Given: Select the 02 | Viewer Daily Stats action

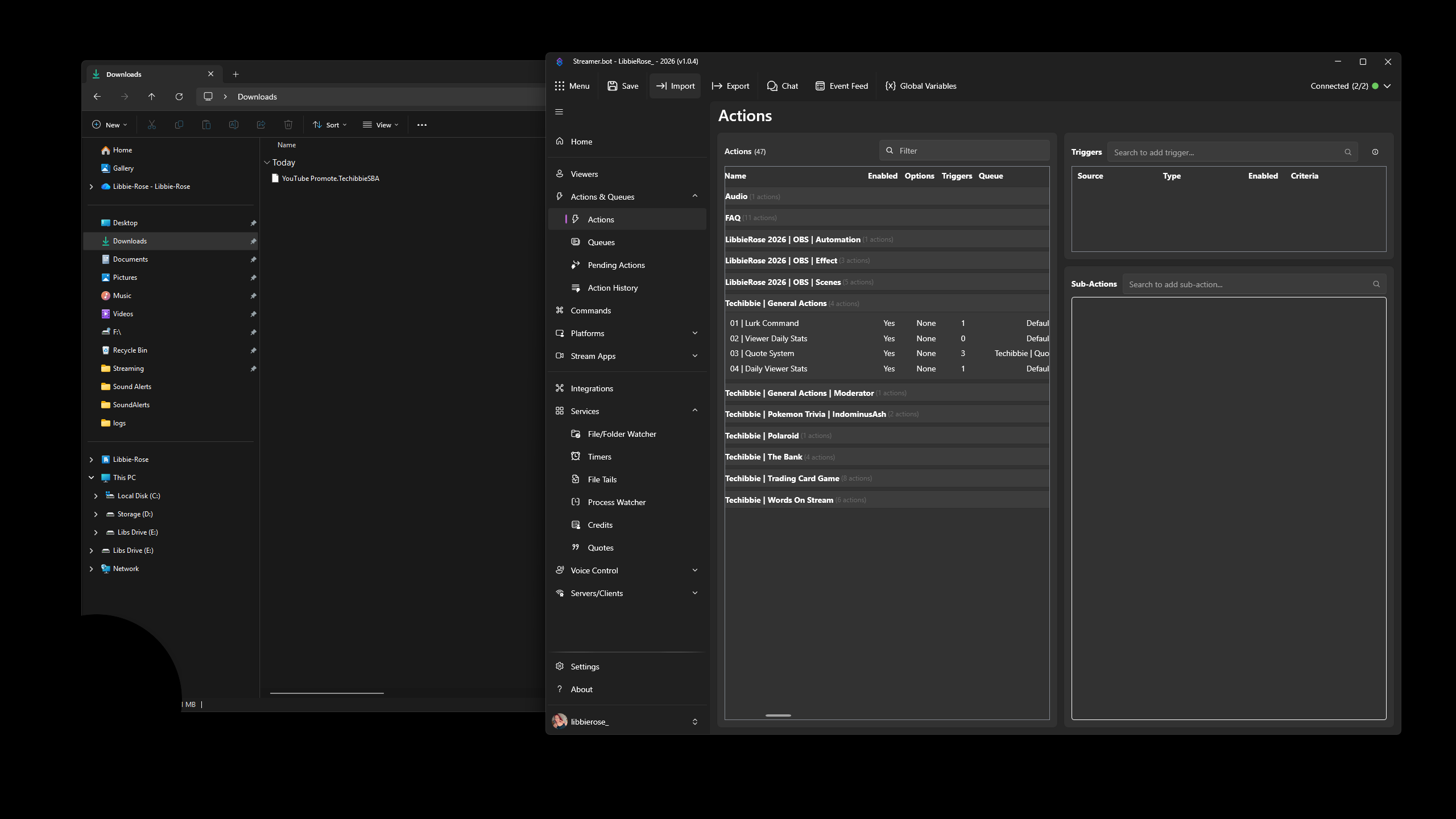Looking at the screenshot, I should 887,338.
